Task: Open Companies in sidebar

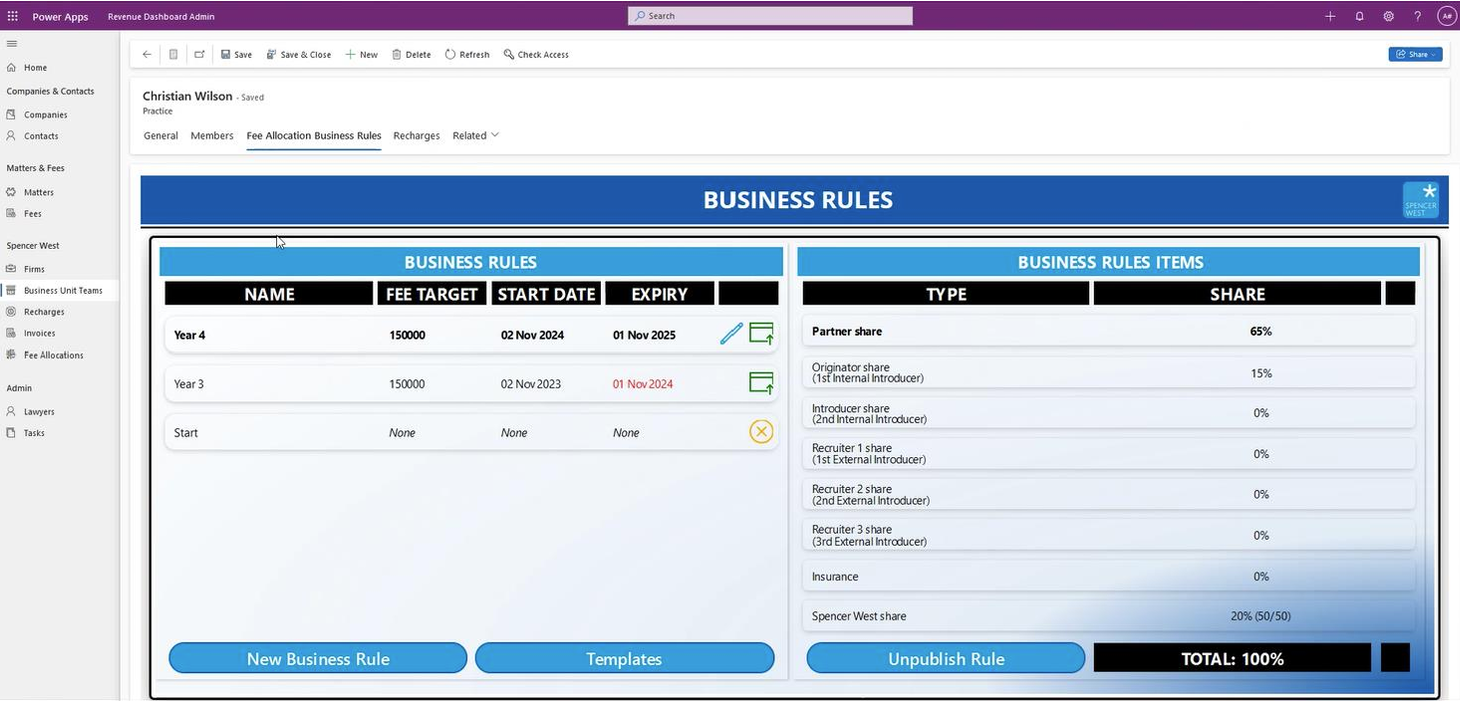Action: point(45,114)
